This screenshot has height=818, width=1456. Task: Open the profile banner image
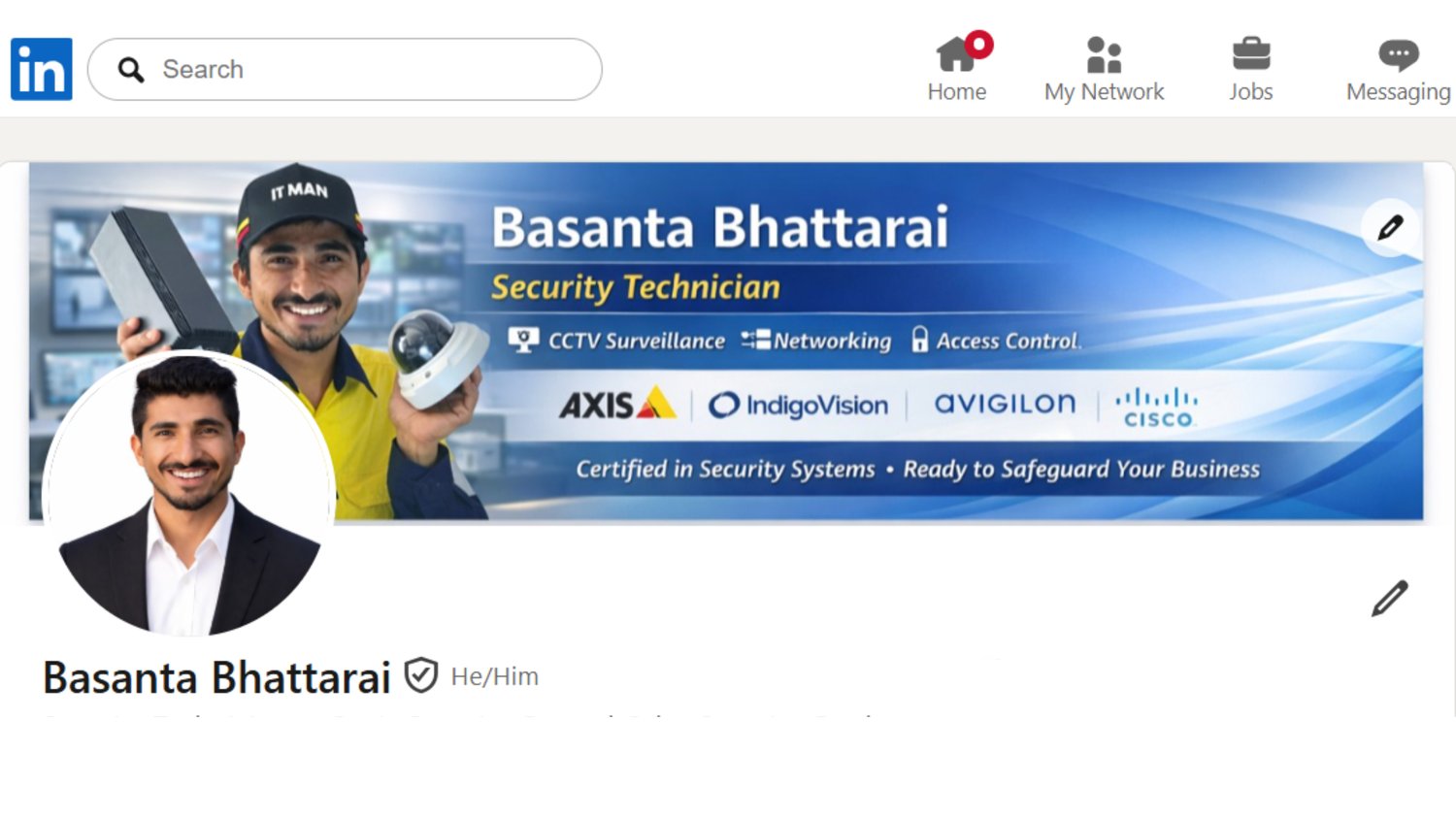tap(726, 342)
